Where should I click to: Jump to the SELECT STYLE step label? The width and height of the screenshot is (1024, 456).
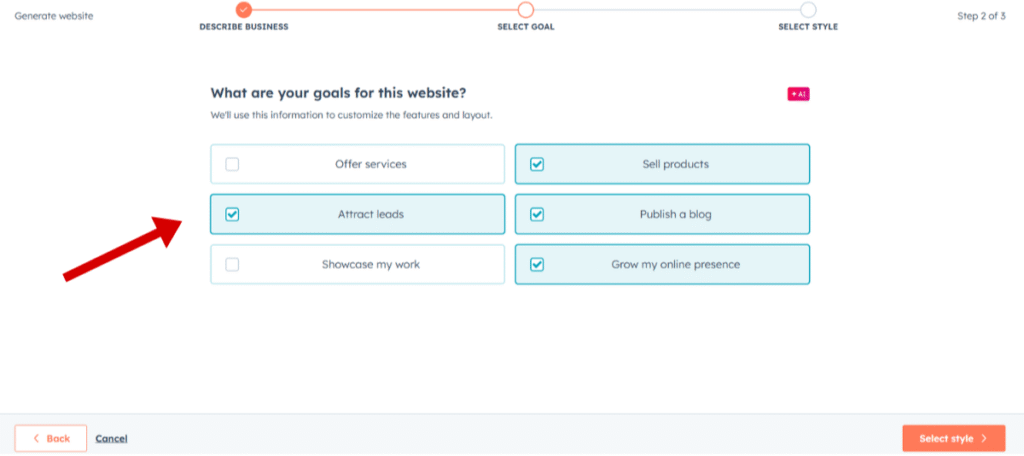tap(808, 27)
